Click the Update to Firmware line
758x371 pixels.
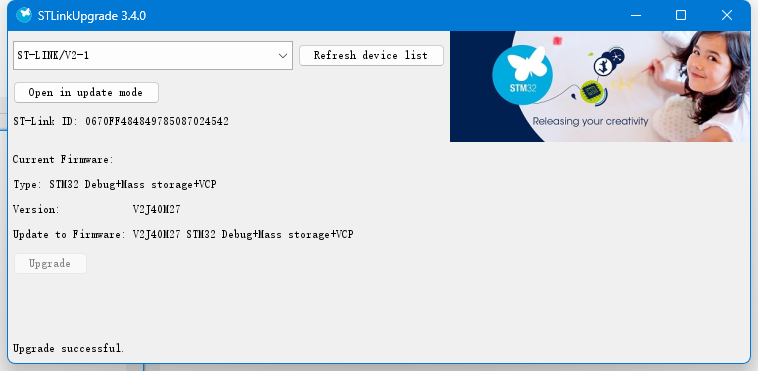(x=183, y=235)
